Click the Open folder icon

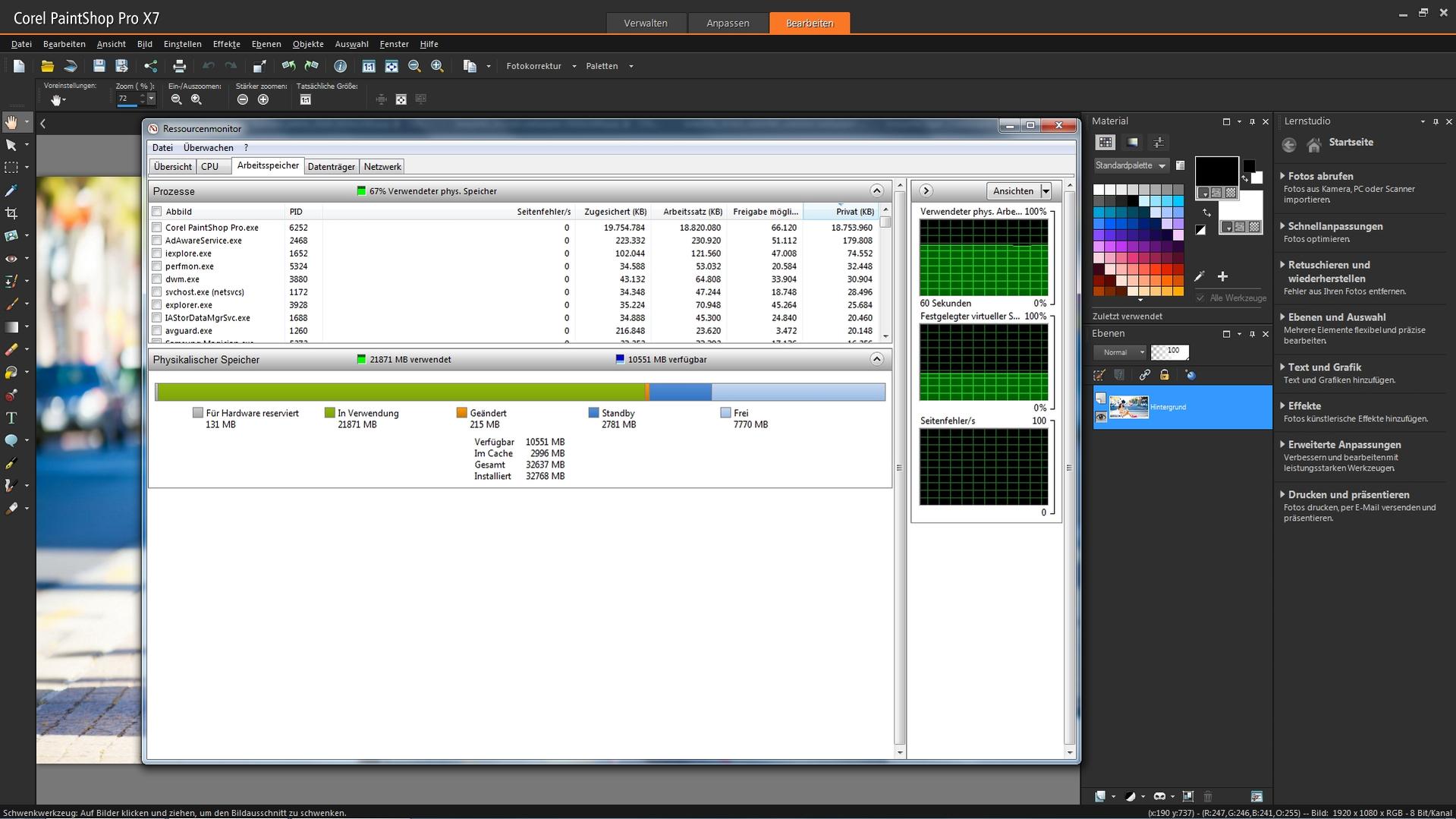click(x=47, y=66)
